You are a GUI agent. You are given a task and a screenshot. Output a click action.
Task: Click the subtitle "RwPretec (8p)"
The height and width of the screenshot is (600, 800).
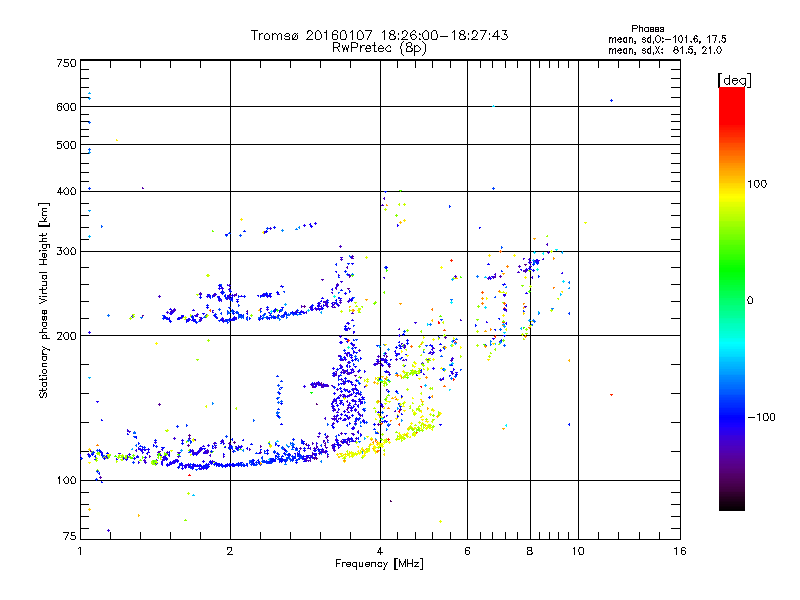(379, 48)
